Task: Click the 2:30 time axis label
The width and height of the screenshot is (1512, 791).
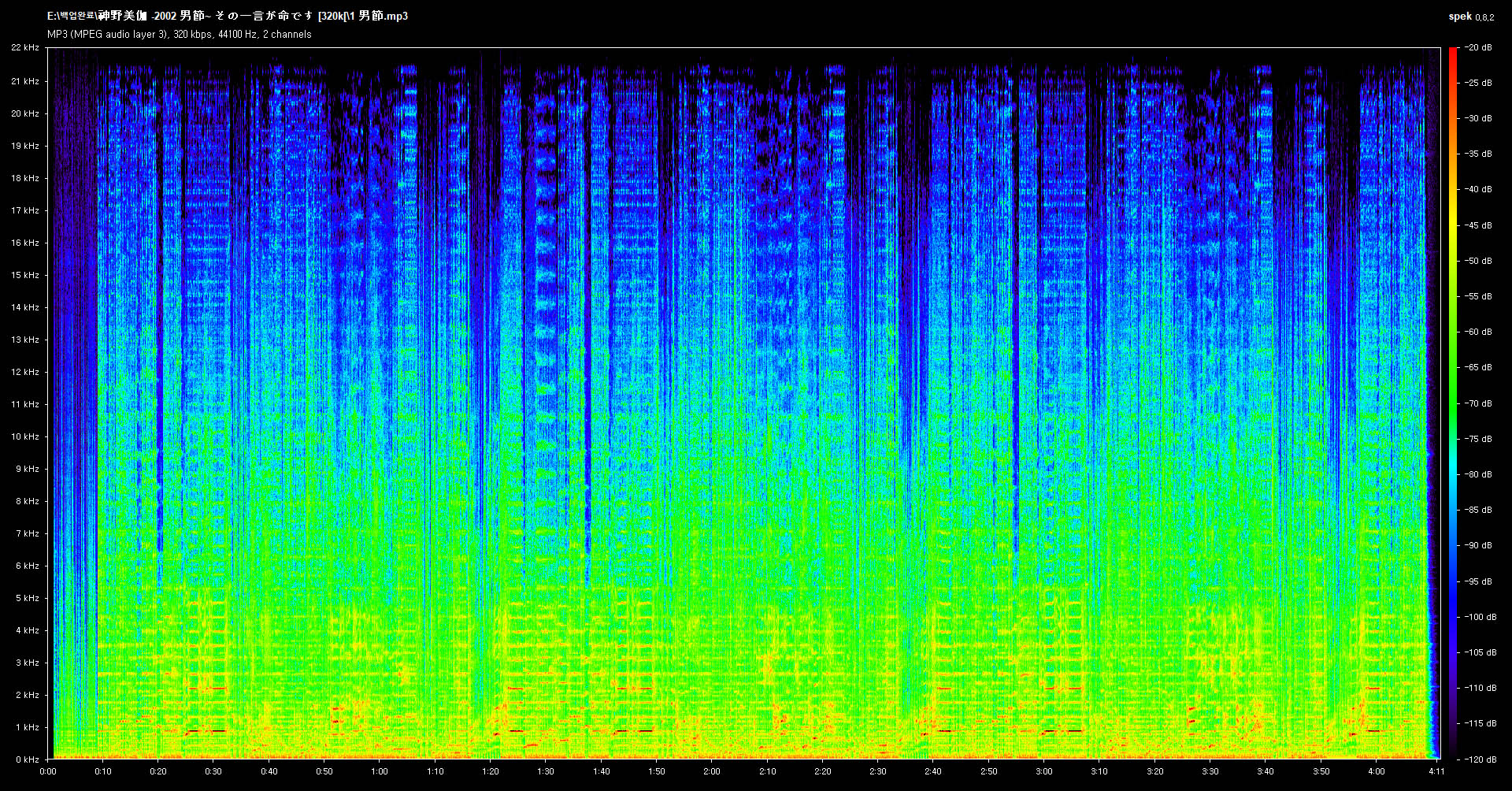Action: point(878,771)
